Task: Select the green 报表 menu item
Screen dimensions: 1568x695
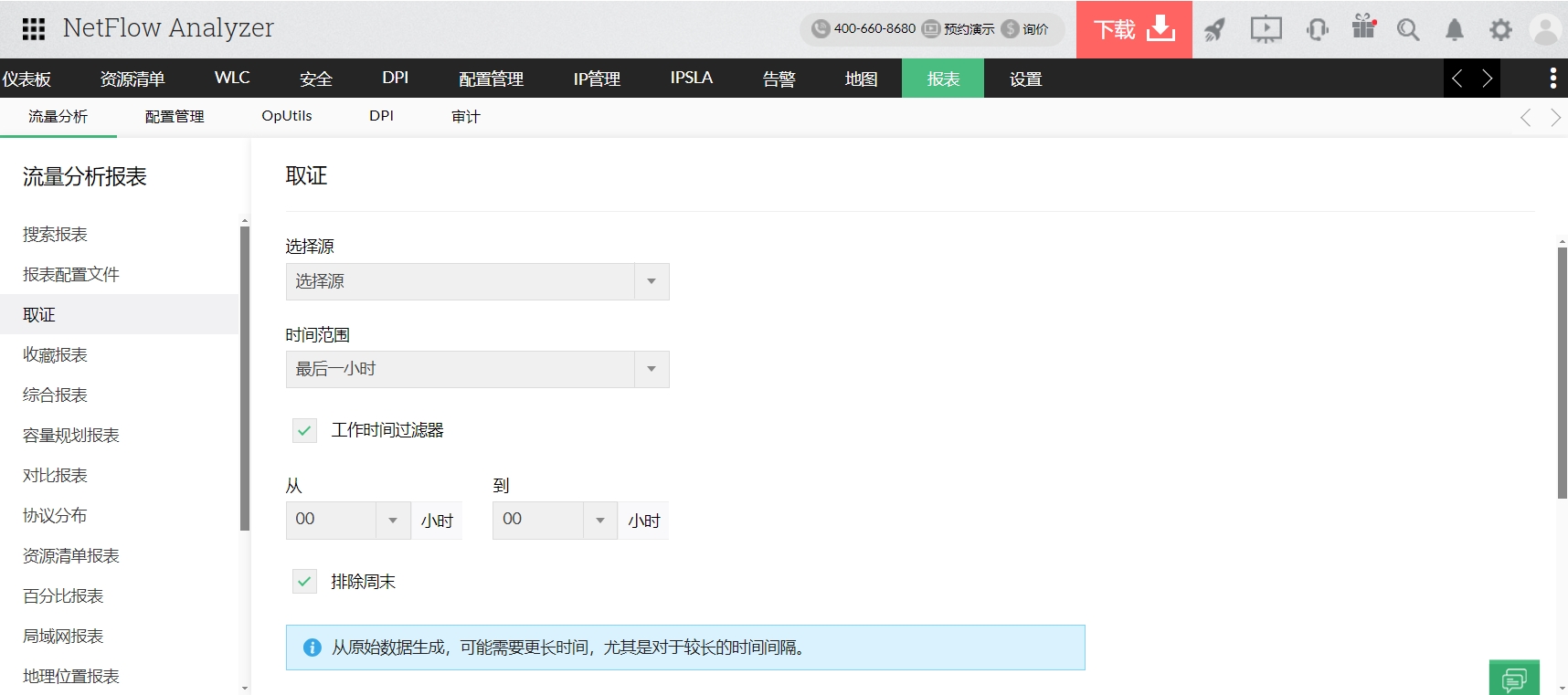Action: point(943,79)
